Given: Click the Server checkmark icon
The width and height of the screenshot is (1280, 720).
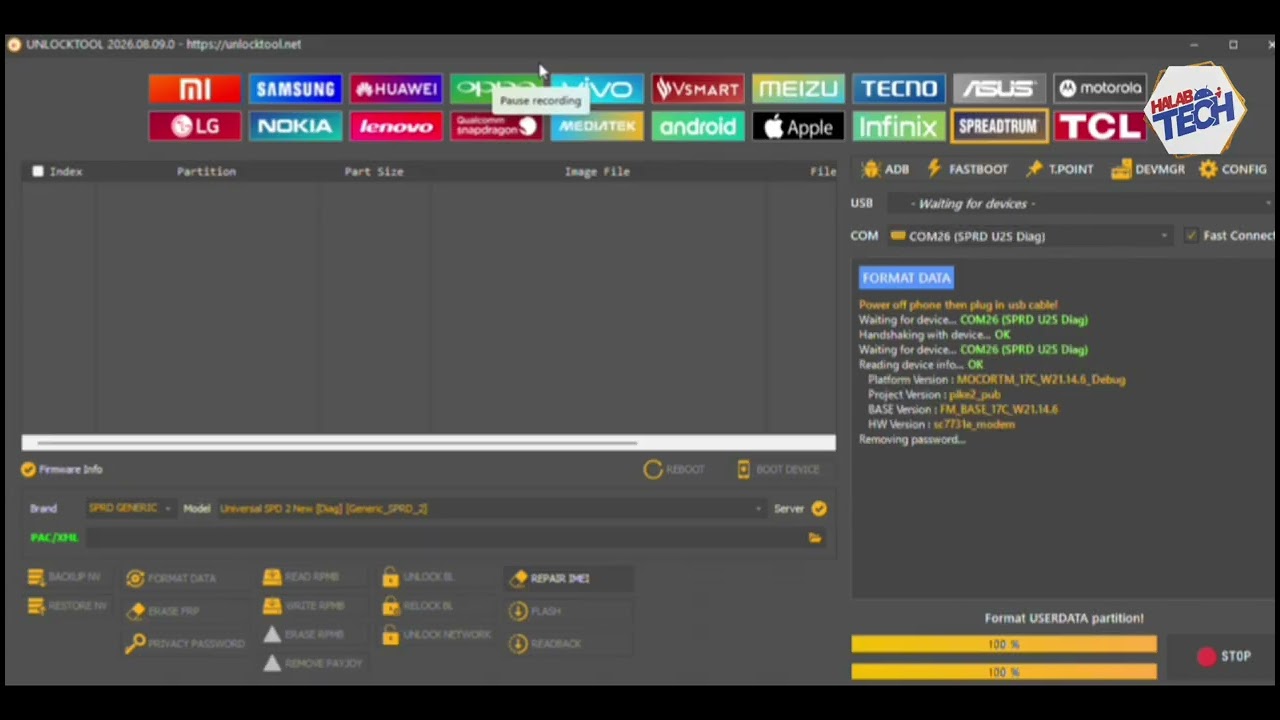Looking at the screenshot, I should [x=819, y=508].
